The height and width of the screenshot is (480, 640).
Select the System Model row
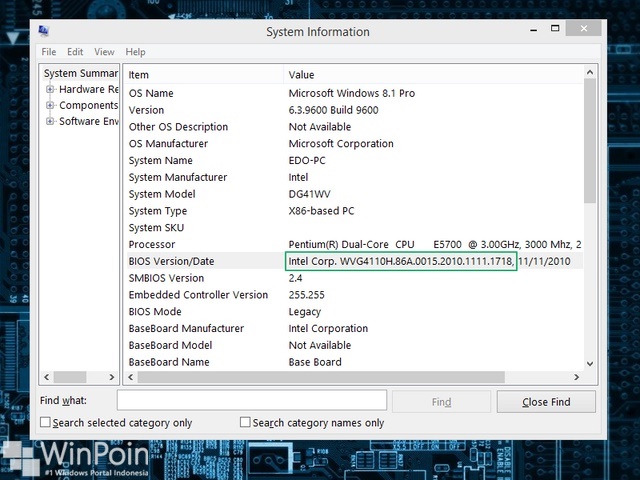pyautogui.click(x=353, y=194)
